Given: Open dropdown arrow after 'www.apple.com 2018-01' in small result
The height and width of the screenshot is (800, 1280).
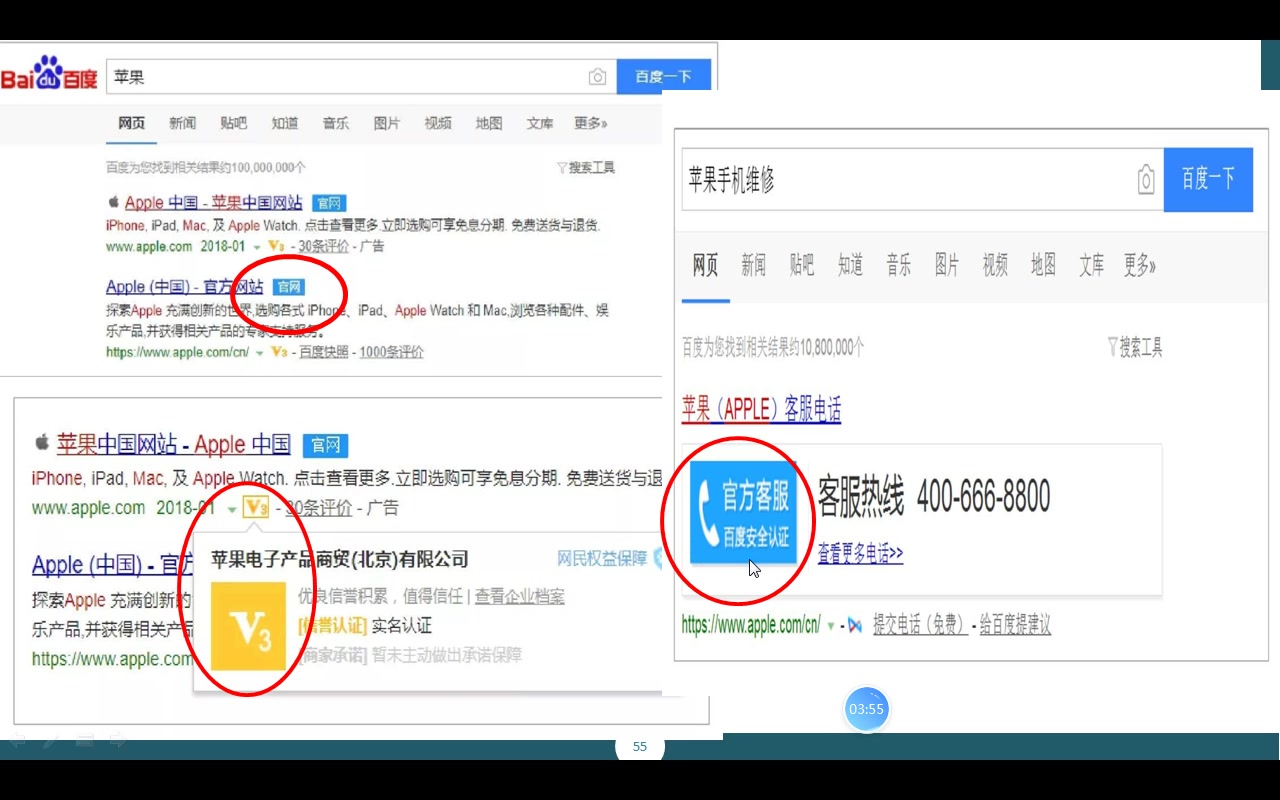Looking at the screenshot, I should tap(257, 247).
